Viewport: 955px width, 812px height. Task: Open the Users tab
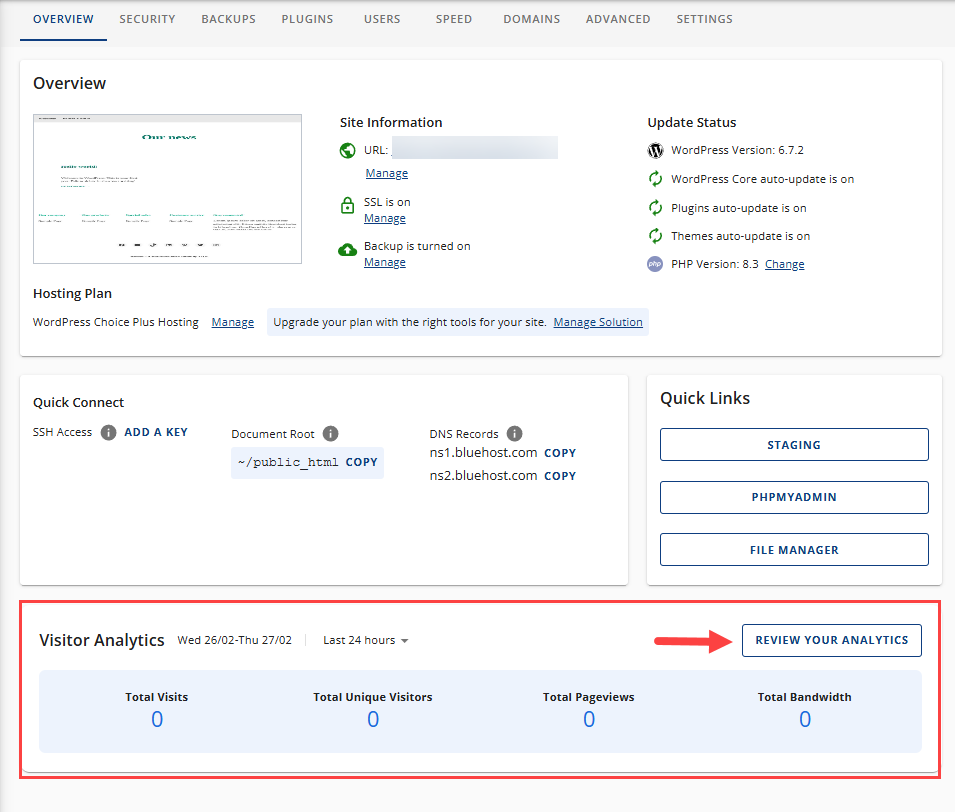click(382, 19)
